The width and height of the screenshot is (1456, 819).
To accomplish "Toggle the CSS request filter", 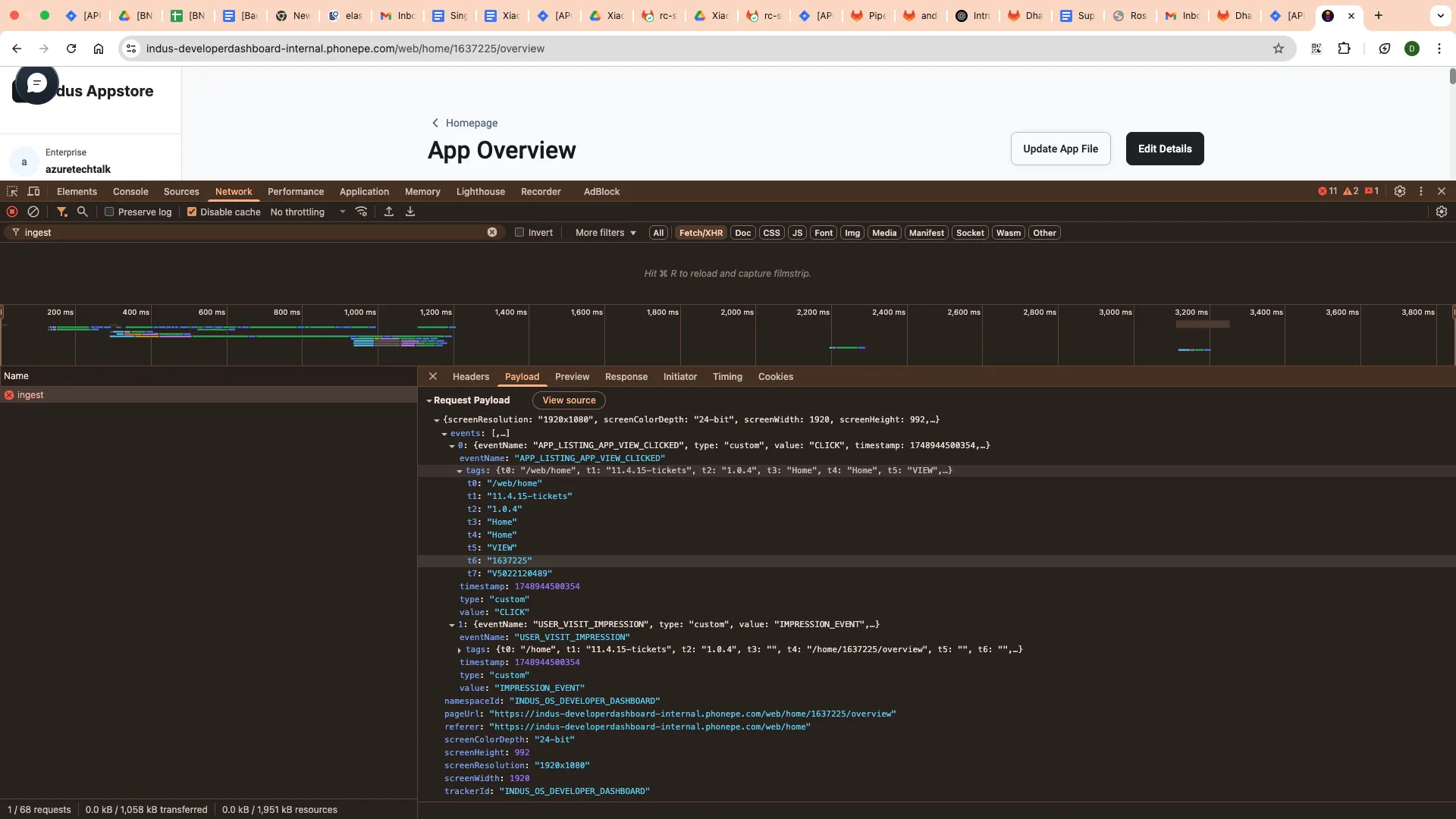I will (x=771, y=233).
